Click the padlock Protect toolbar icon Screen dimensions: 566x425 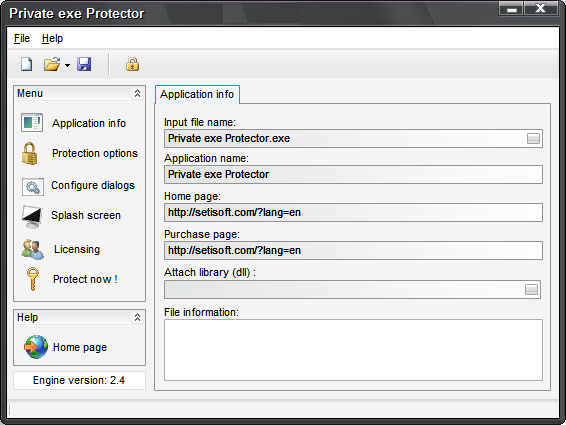[x=132, y=65]
